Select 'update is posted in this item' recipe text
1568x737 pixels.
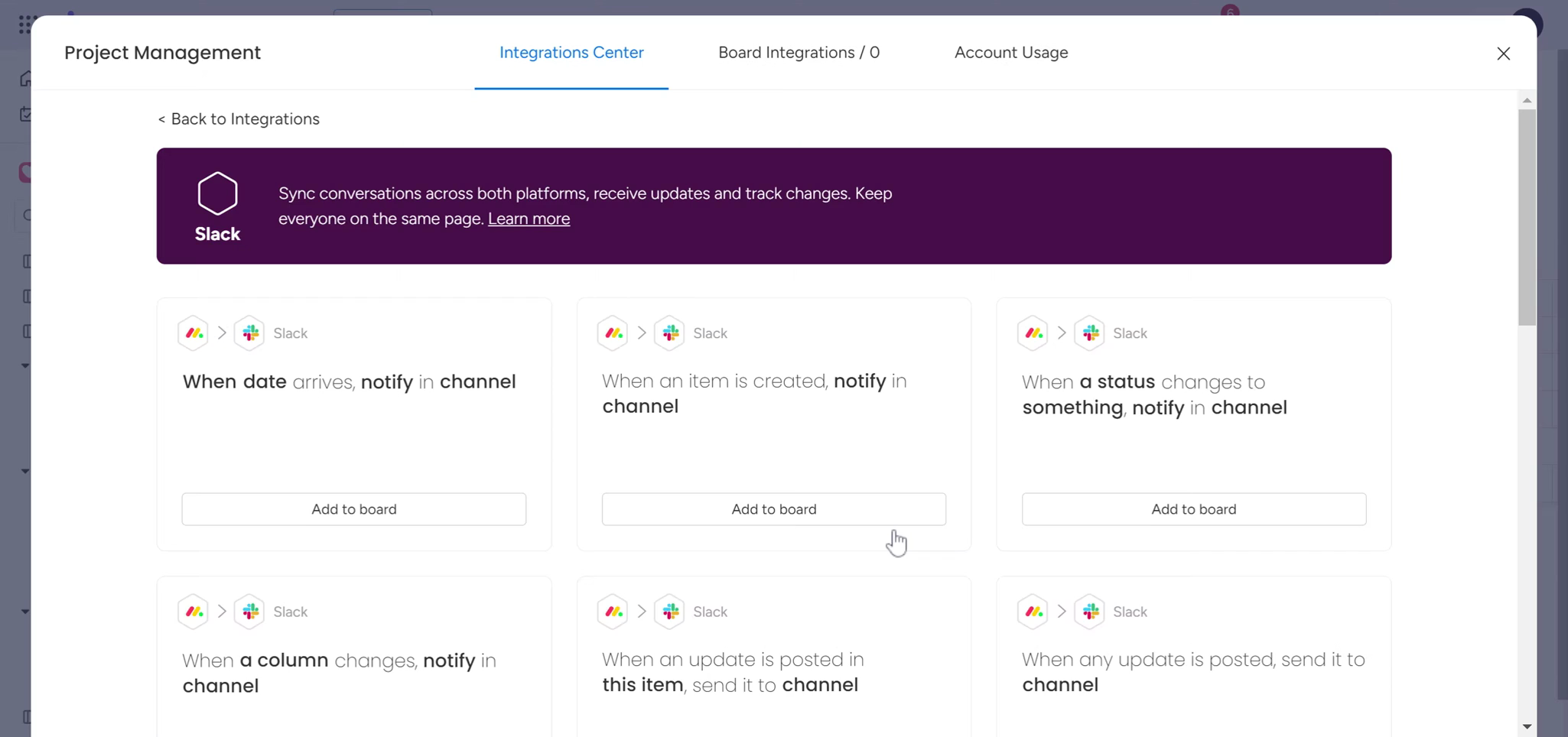coord(733,672)
